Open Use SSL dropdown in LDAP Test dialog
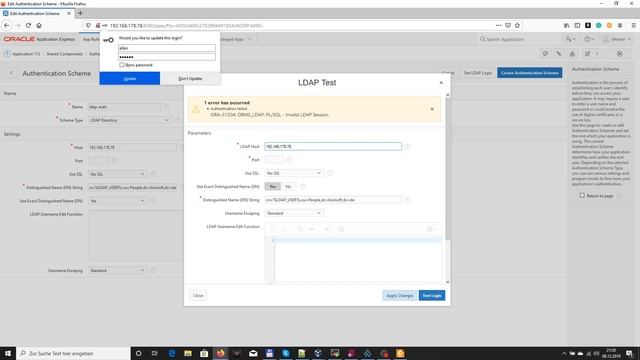The image size is (640, 360). [294, 173]
